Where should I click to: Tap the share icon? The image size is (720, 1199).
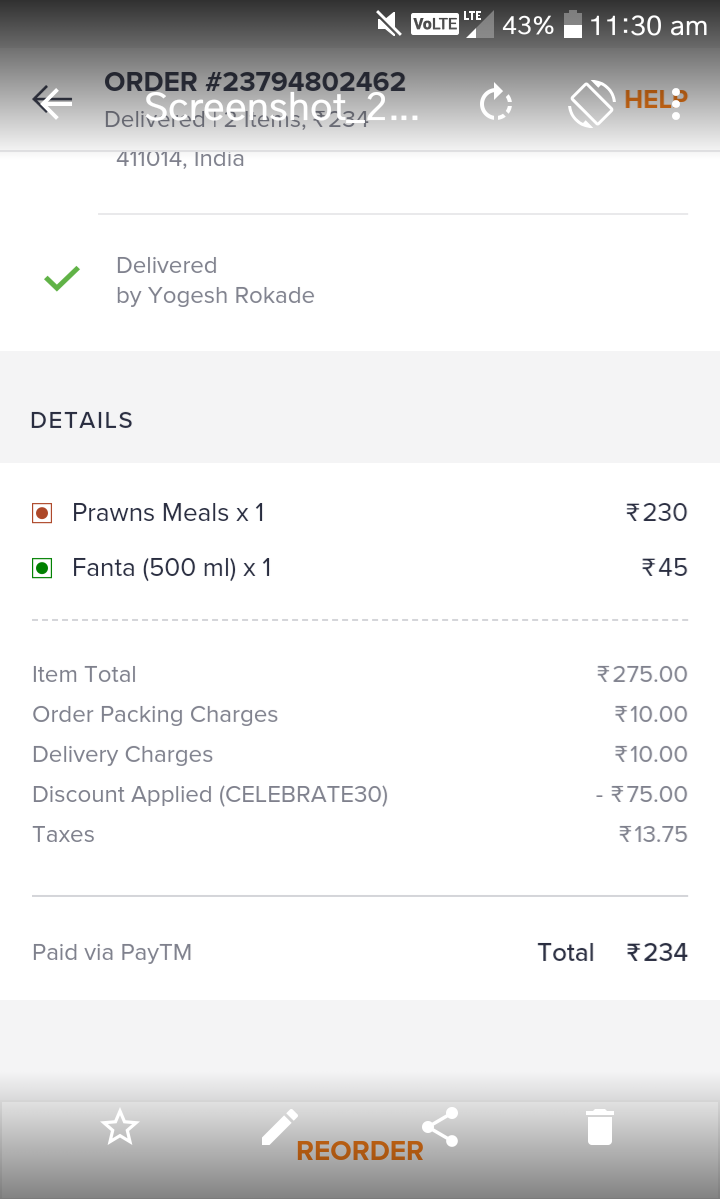click(x=440, y=1128)
